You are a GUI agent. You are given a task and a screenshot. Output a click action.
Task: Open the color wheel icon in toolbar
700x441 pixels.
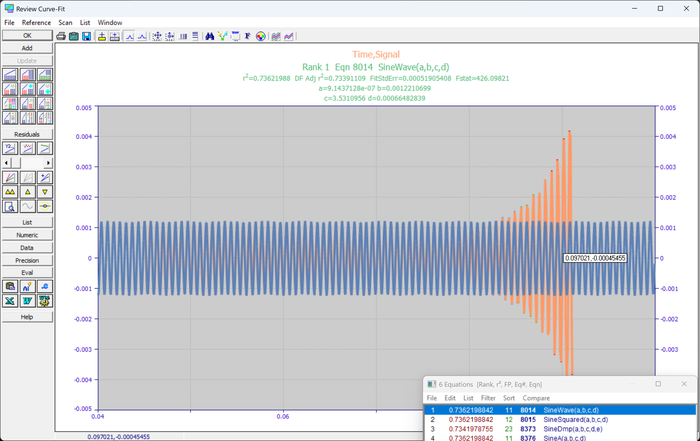pos(260,36)
